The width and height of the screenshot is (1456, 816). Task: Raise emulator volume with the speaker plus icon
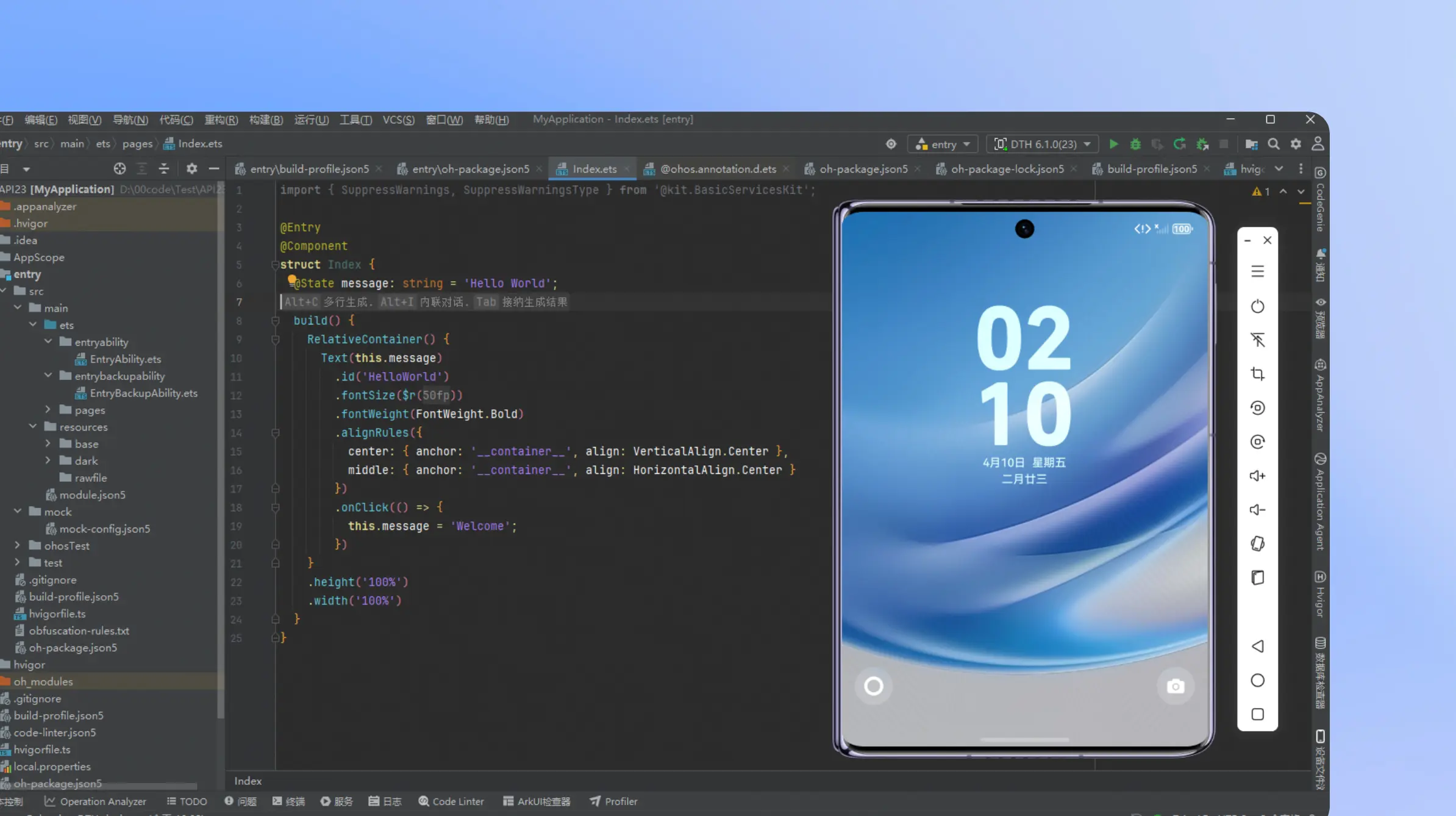point(1257,476)
